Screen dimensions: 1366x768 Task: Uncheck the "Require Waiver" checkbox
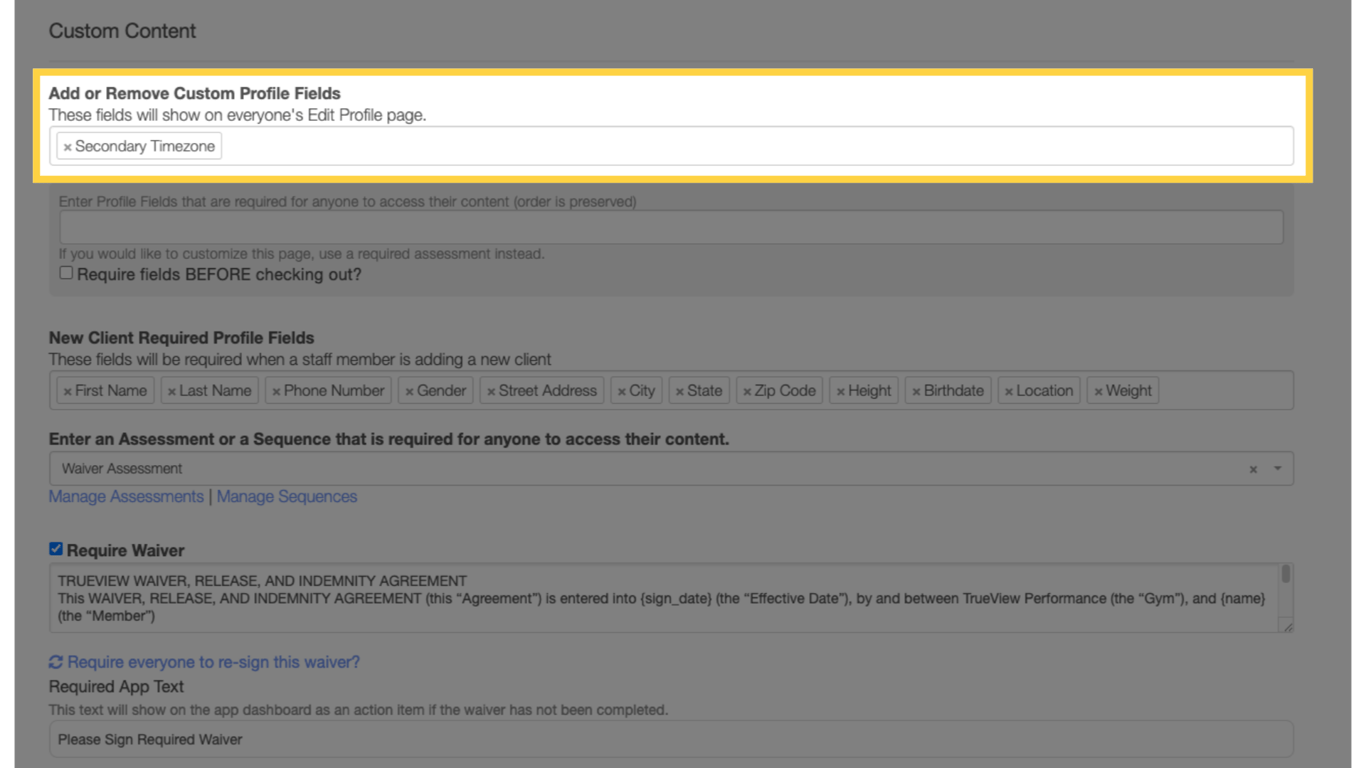57,549
